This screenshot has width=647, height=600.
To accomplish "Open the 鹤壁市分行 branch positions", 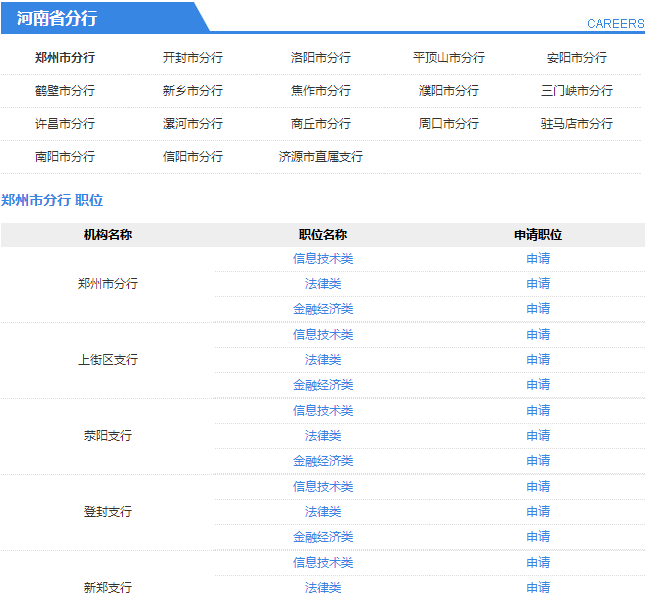I will tap(65, 91).
